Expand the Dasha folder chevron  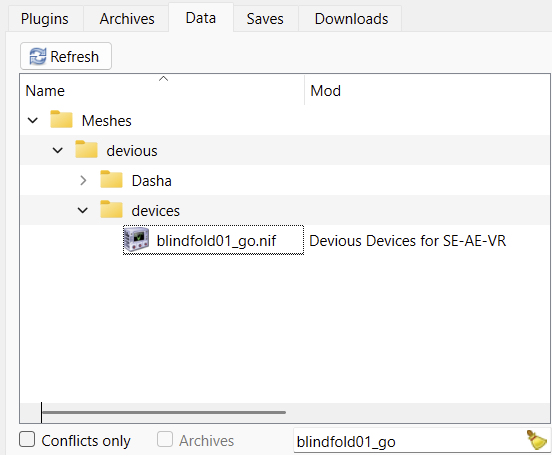(83, 181)
